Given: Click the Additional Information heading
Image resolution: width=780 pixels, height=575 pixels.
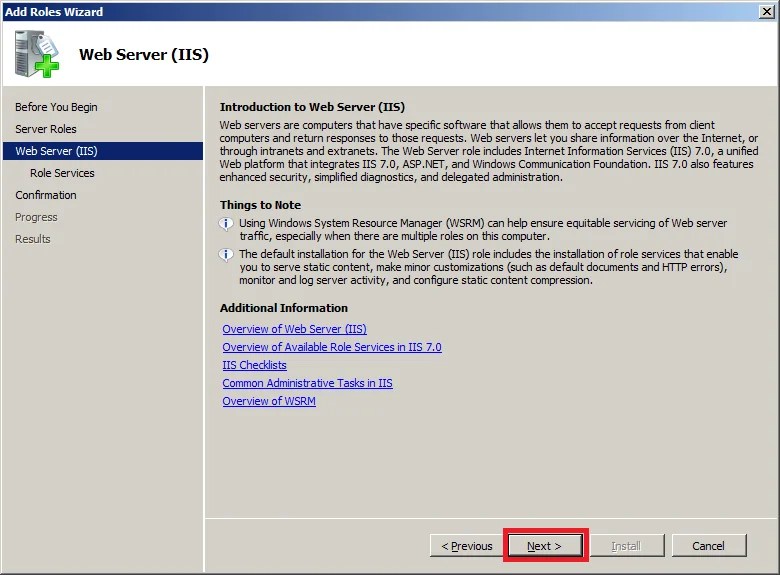Looking at the screenshot, I should tap(284, 308).
